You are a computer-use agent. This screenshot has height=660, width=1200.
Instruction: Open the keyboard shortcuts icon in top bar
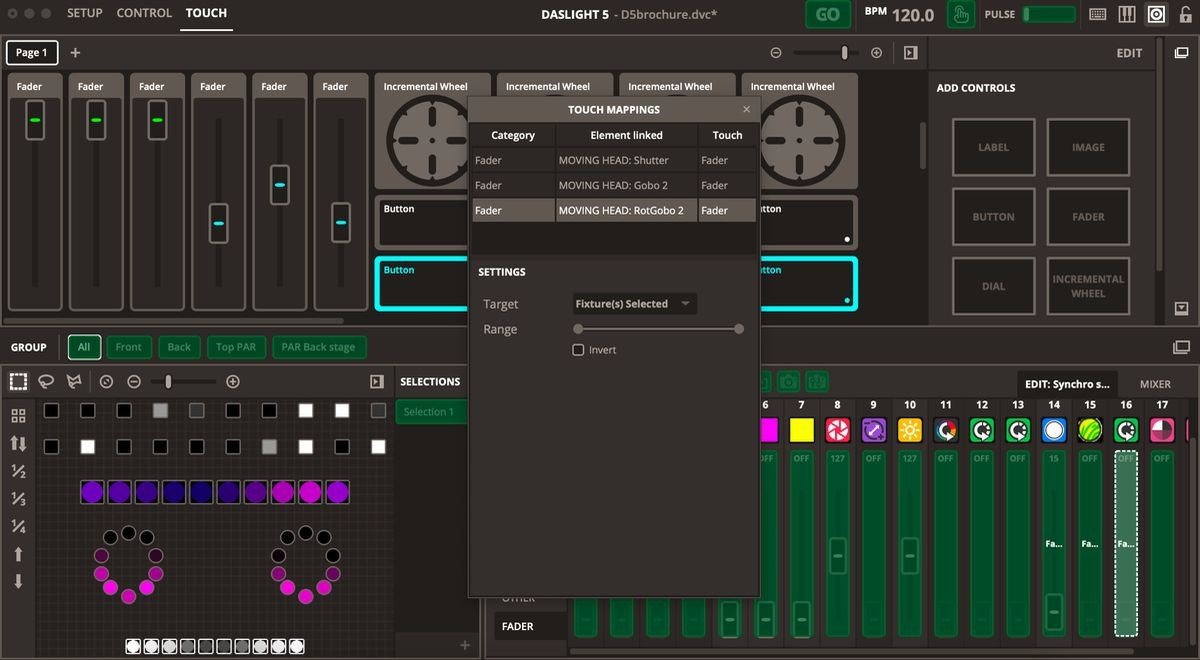[x=1098, y=14]
